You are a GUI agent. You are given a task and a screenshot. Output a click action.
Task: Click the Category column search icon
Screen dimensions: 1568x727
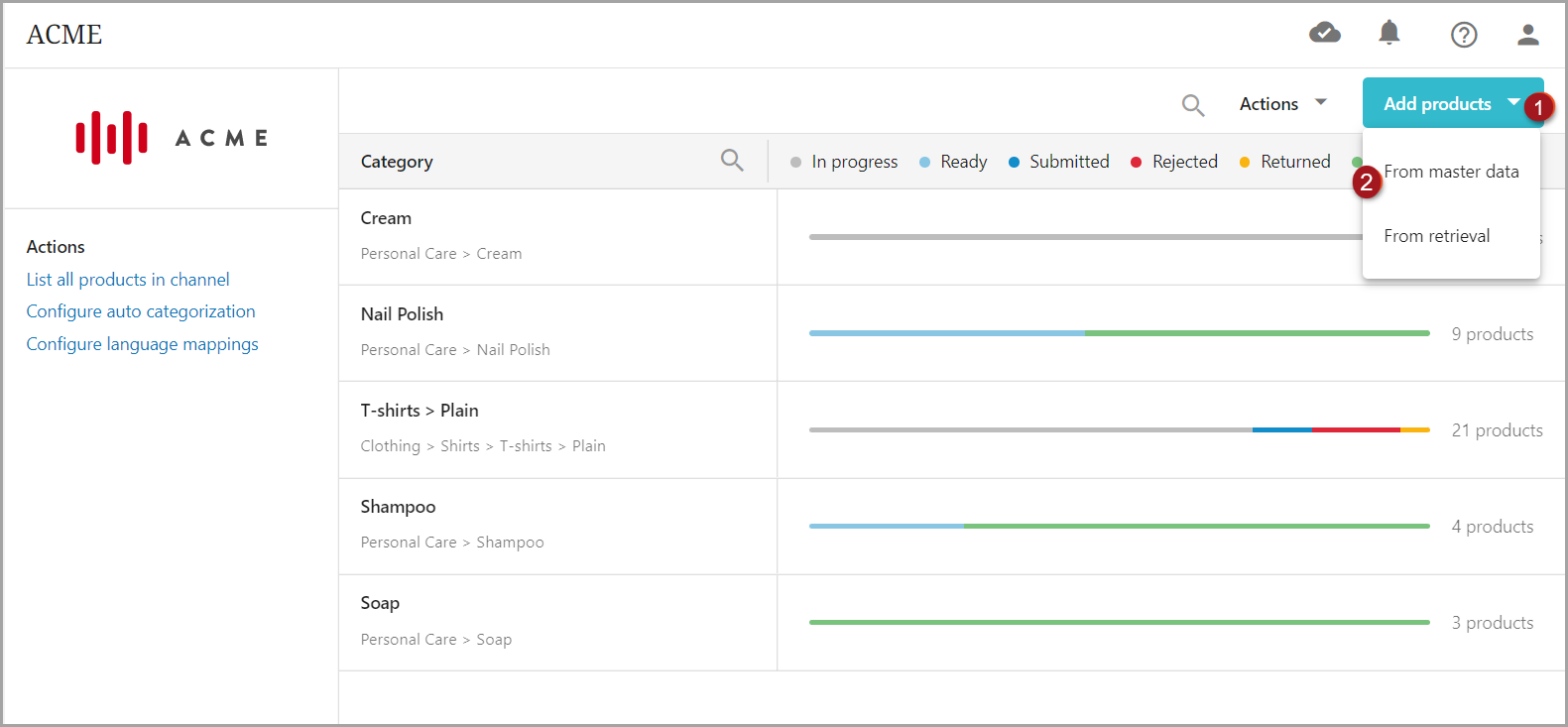732,161
